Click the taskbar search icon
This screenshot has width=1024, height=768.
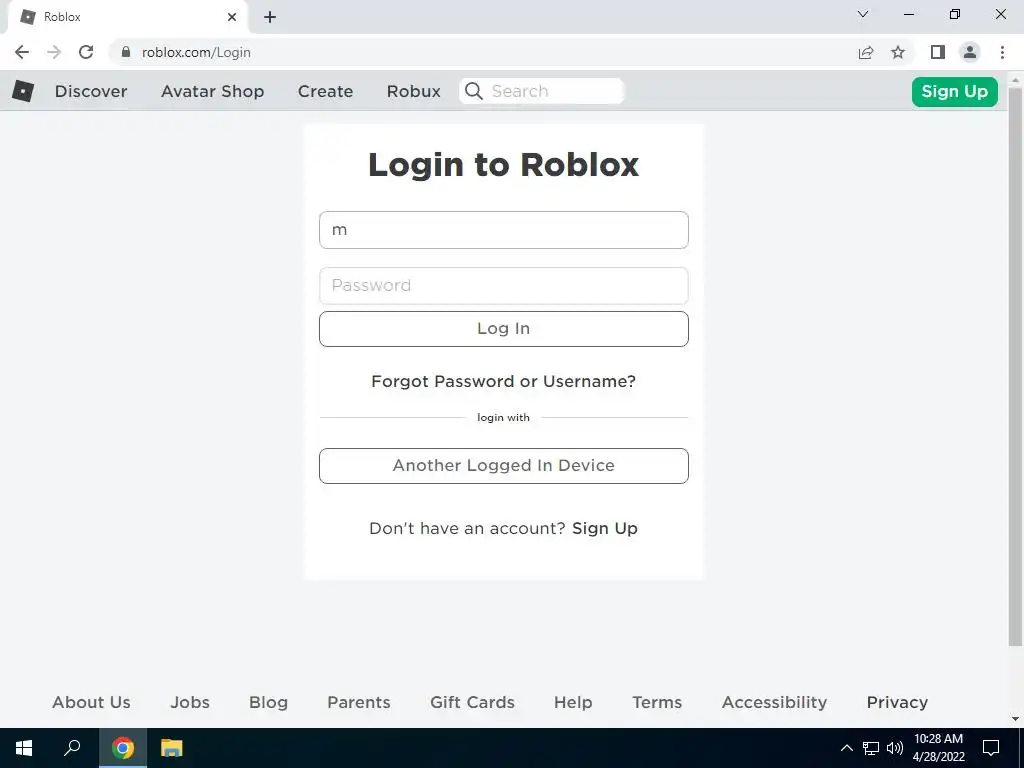pyautogui.click(x=72, y=748)
